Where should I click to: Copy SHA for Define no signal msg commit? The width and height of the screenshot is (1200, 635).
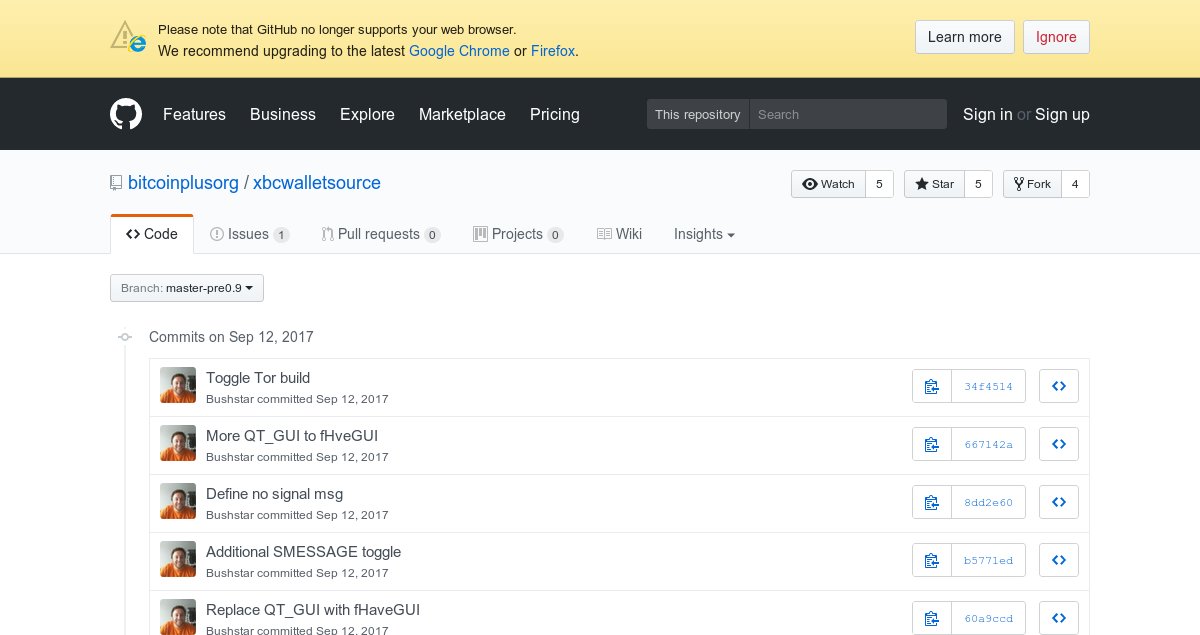pyautogui.click(x=932, y=502)
